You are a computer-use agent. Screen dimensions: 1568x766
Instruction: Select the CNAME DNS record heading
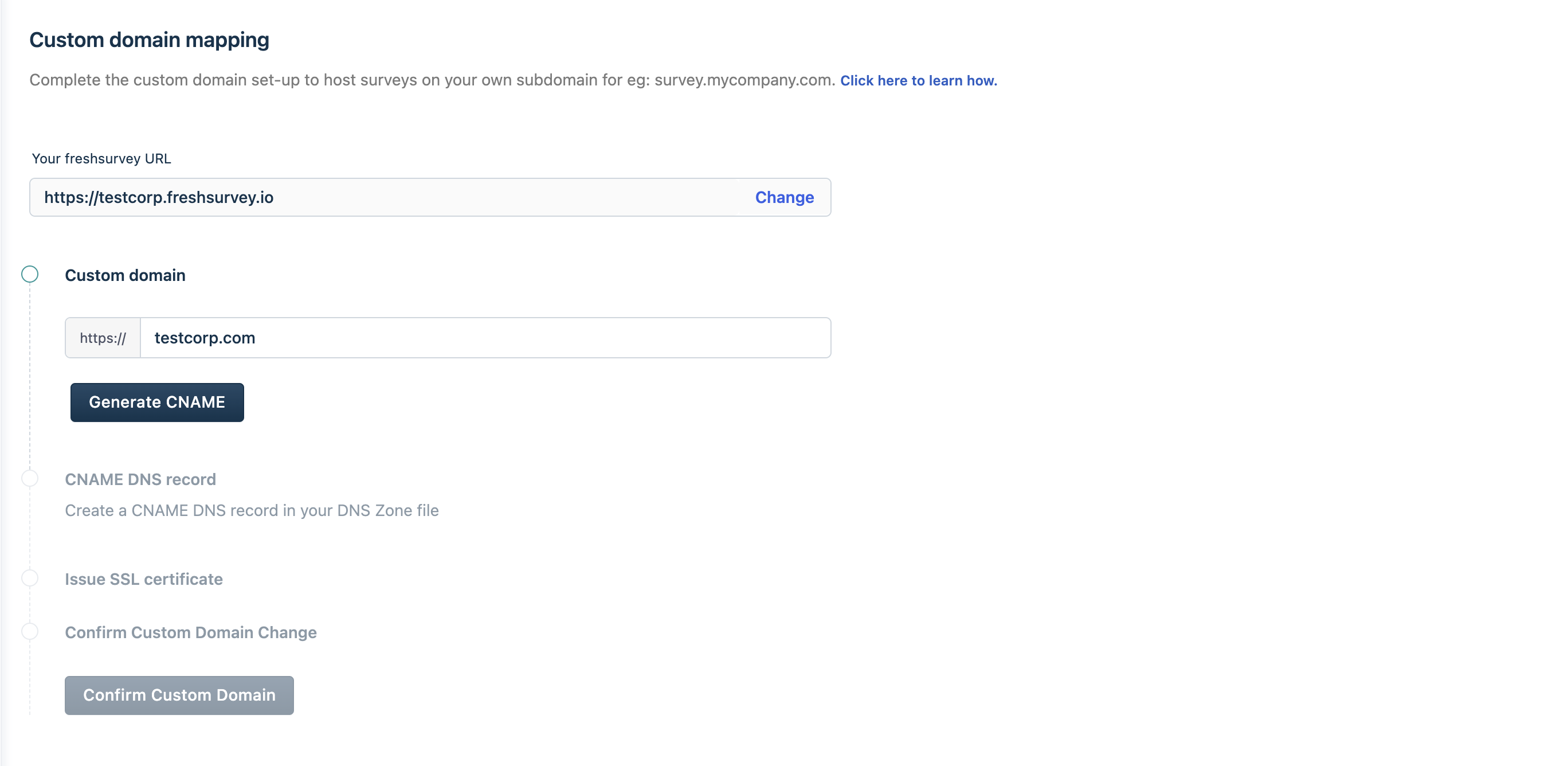click(140, 479)
